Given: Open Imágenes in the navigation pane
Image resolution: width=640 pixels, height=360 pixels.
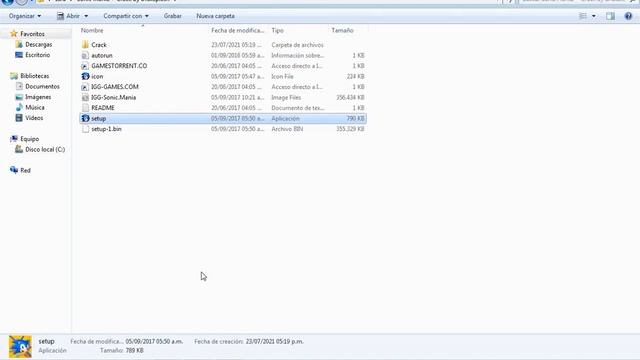Looking at the screenshot, I should pyautogui.click(x=38, y=97).
